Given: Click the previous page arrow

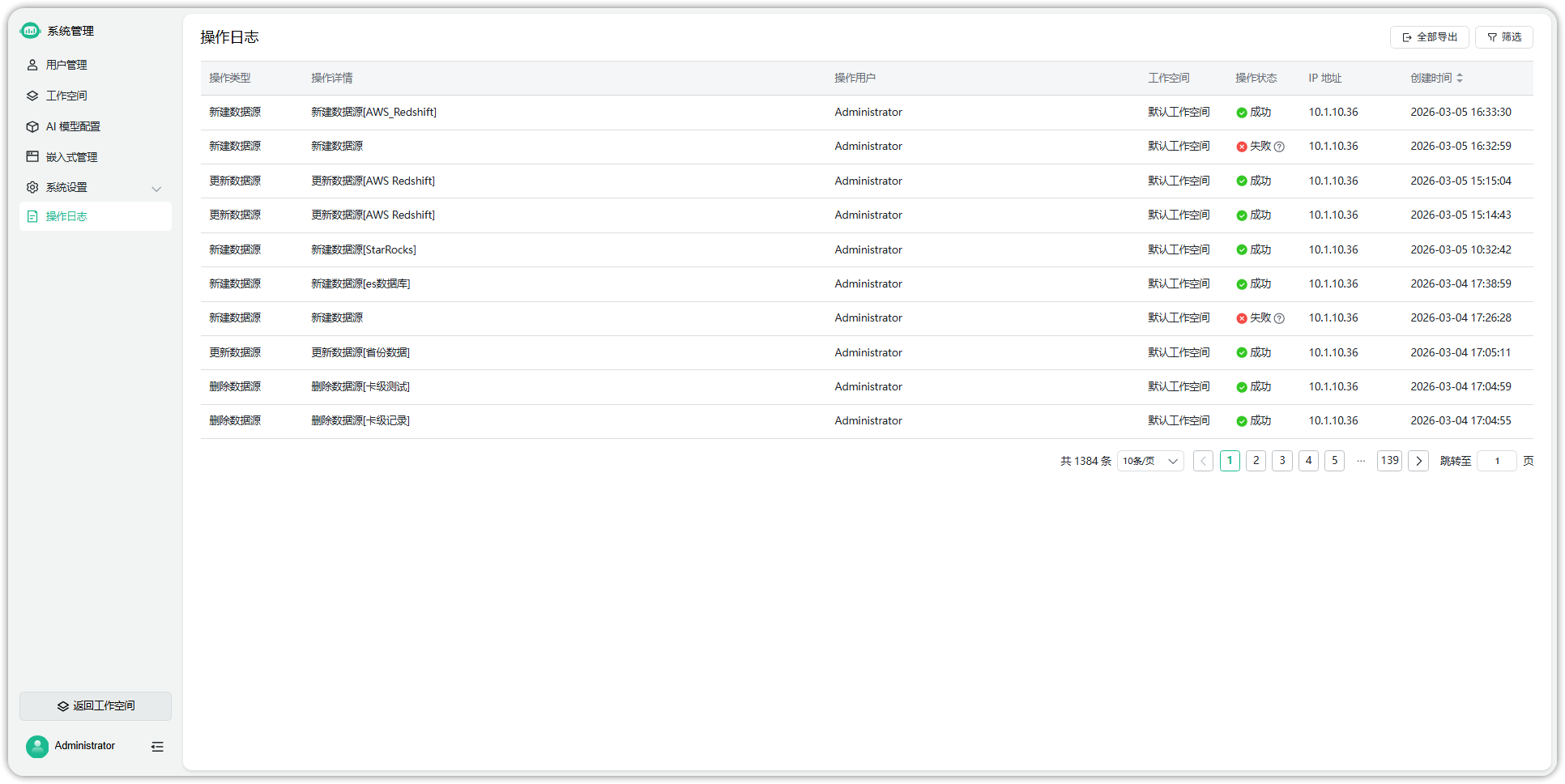Looking at the screenshot, I should click(x=1203, y=461).
